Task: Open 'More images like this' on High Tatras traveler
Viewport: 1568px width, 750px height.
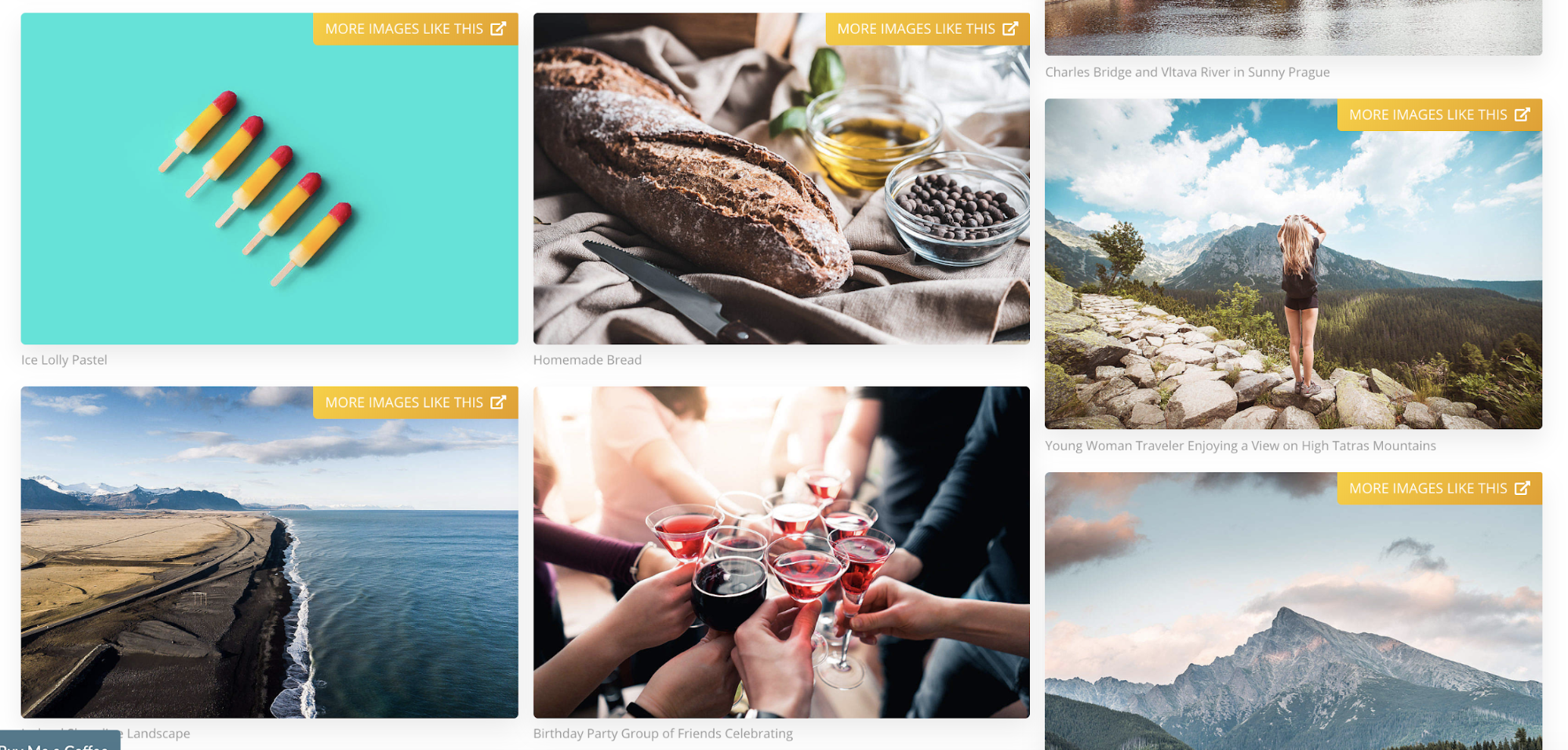Action: [x=1439, y=115]
